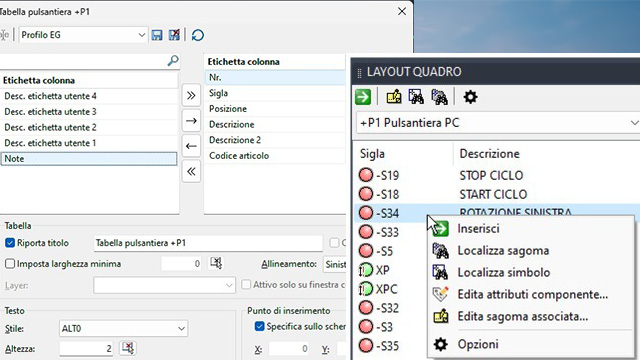Select Desc. etichetta utente 2 row
The image size is (640, 360).
89,127
